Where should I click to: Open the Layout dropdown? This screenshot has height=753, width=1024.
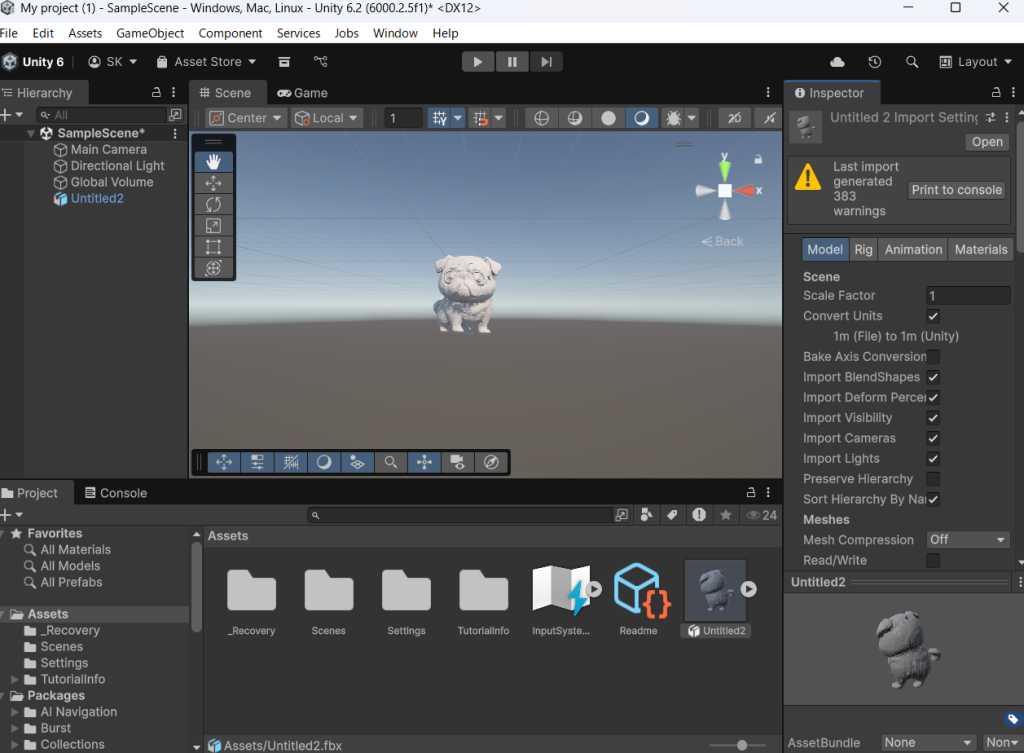[976, 62]
